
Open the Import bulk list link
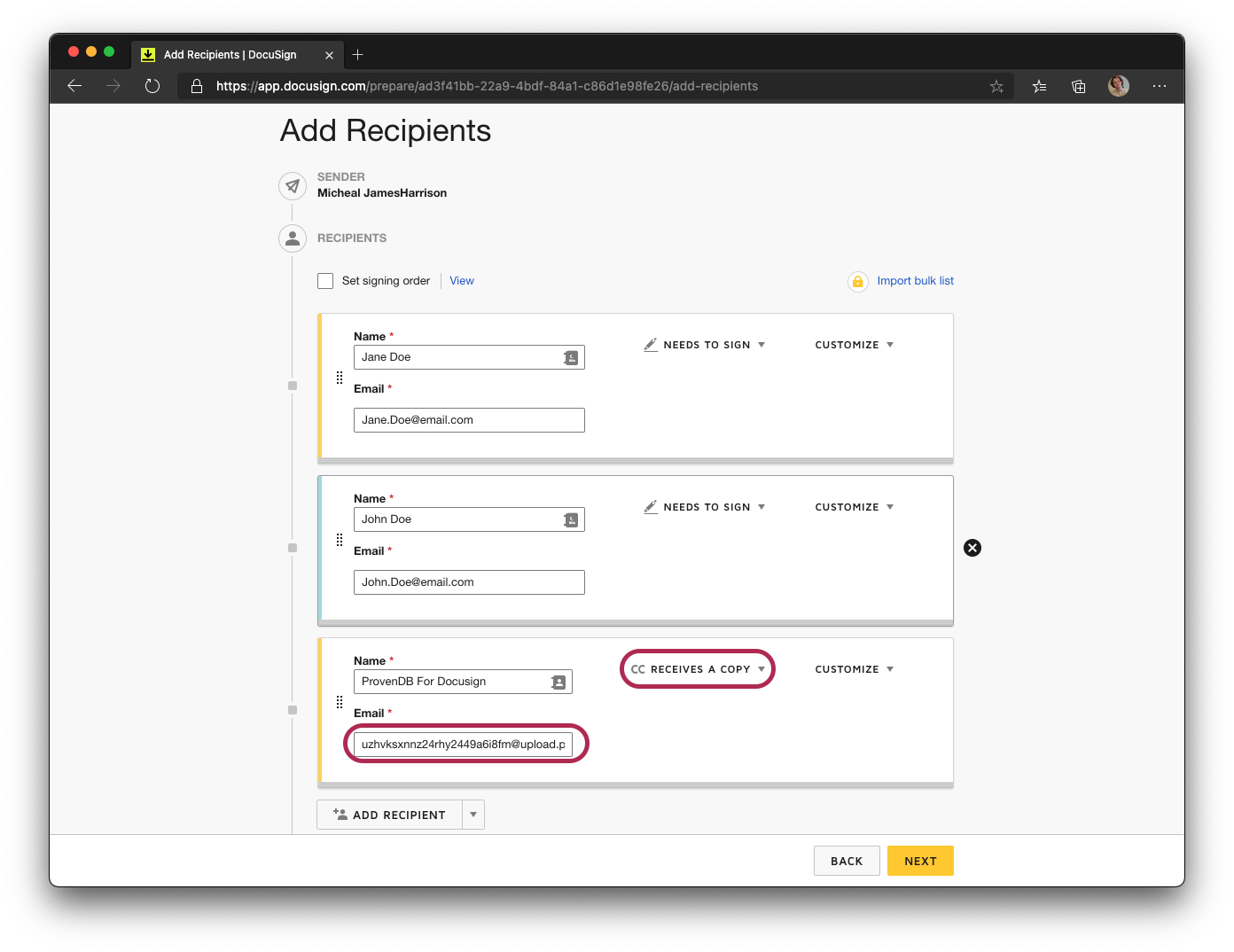916,281
